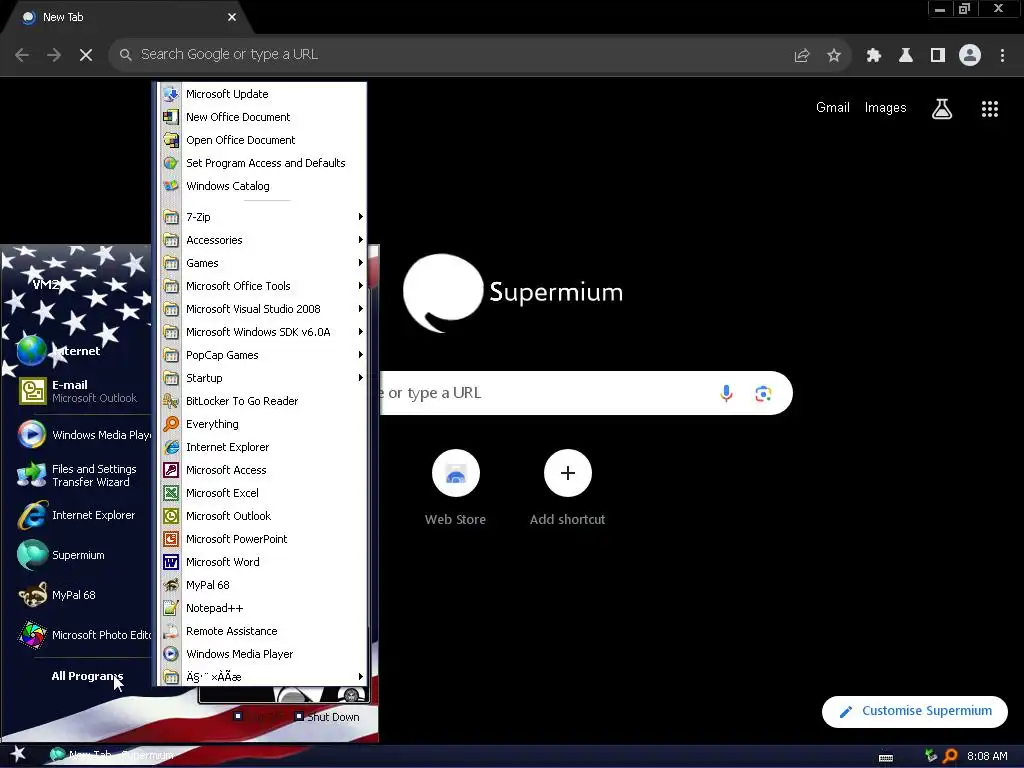Launch Internet Explorer from programs list
This screenshot has width=1024, height=768.
pos(263,447)
